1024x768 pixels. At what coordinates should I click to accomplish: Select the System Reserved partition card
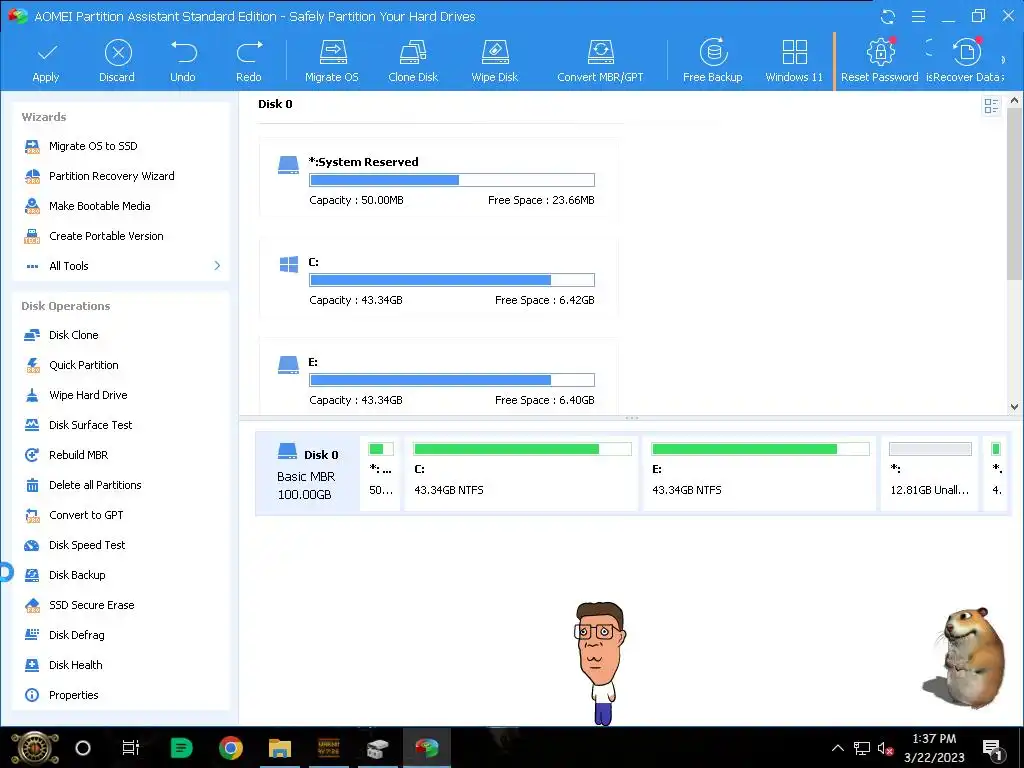[438, 179]
